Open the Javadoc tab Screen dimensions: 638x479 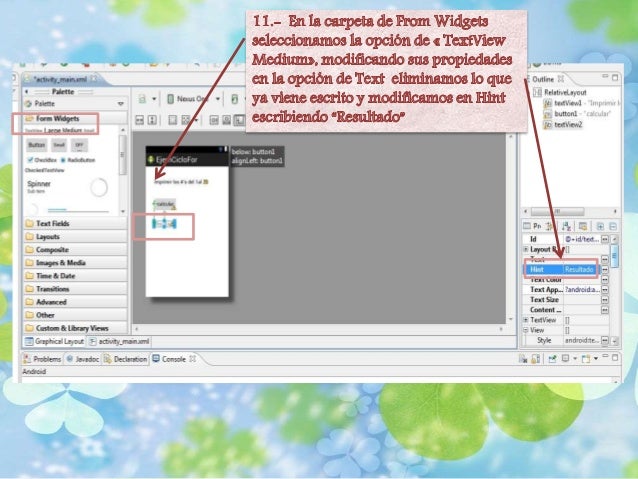click(83, 359)
